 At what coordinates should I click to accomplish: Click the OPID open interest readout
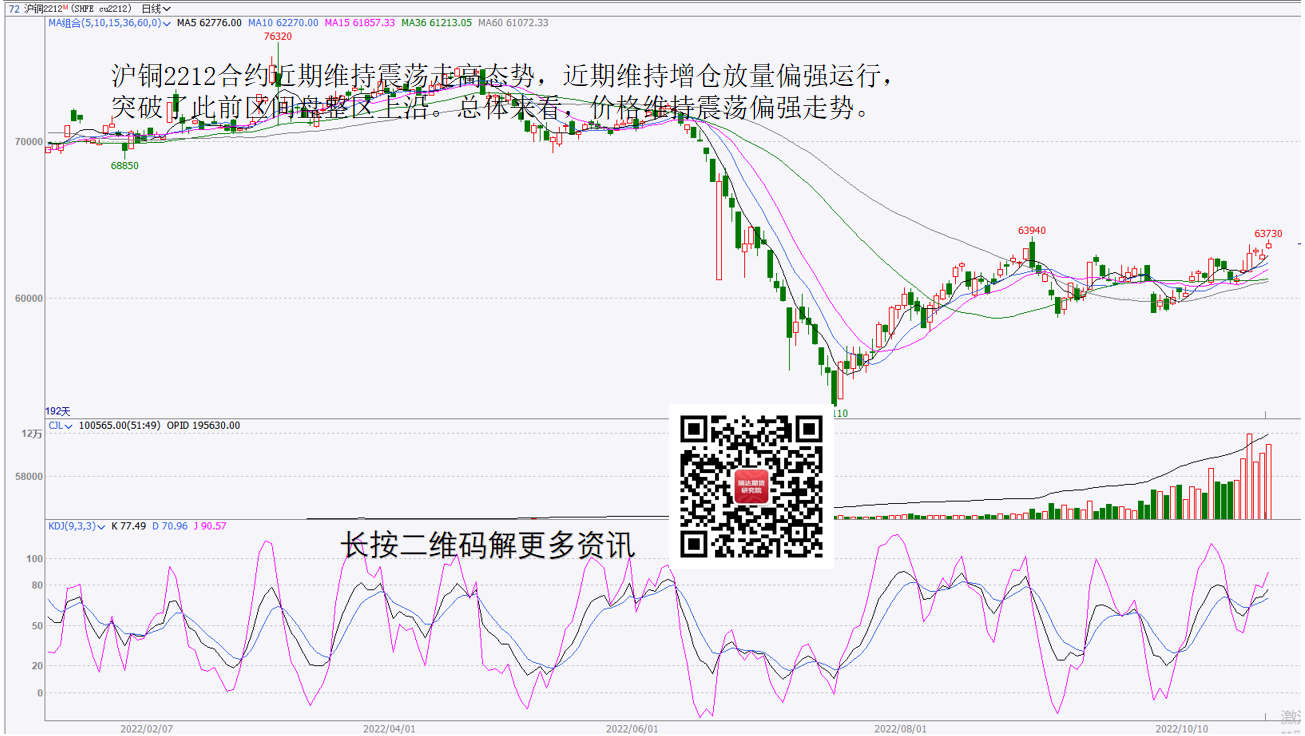203,426
